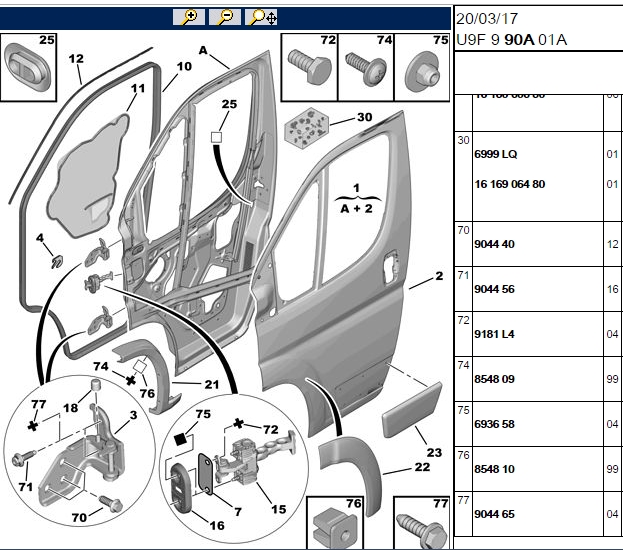Viewport: 623px width, 550px height.
Task: Click part number 9044 65
Action: [494, 514]
